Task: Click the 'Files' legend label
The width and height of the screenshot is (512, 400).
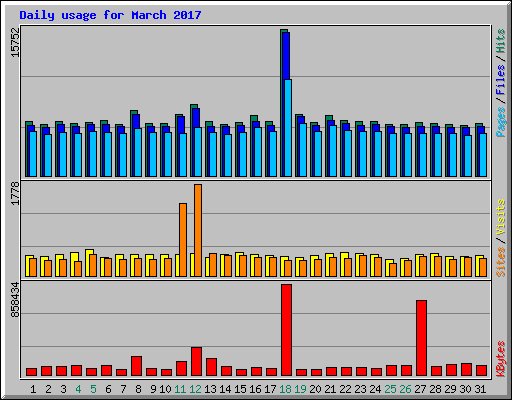Action: tap(501, 80)
